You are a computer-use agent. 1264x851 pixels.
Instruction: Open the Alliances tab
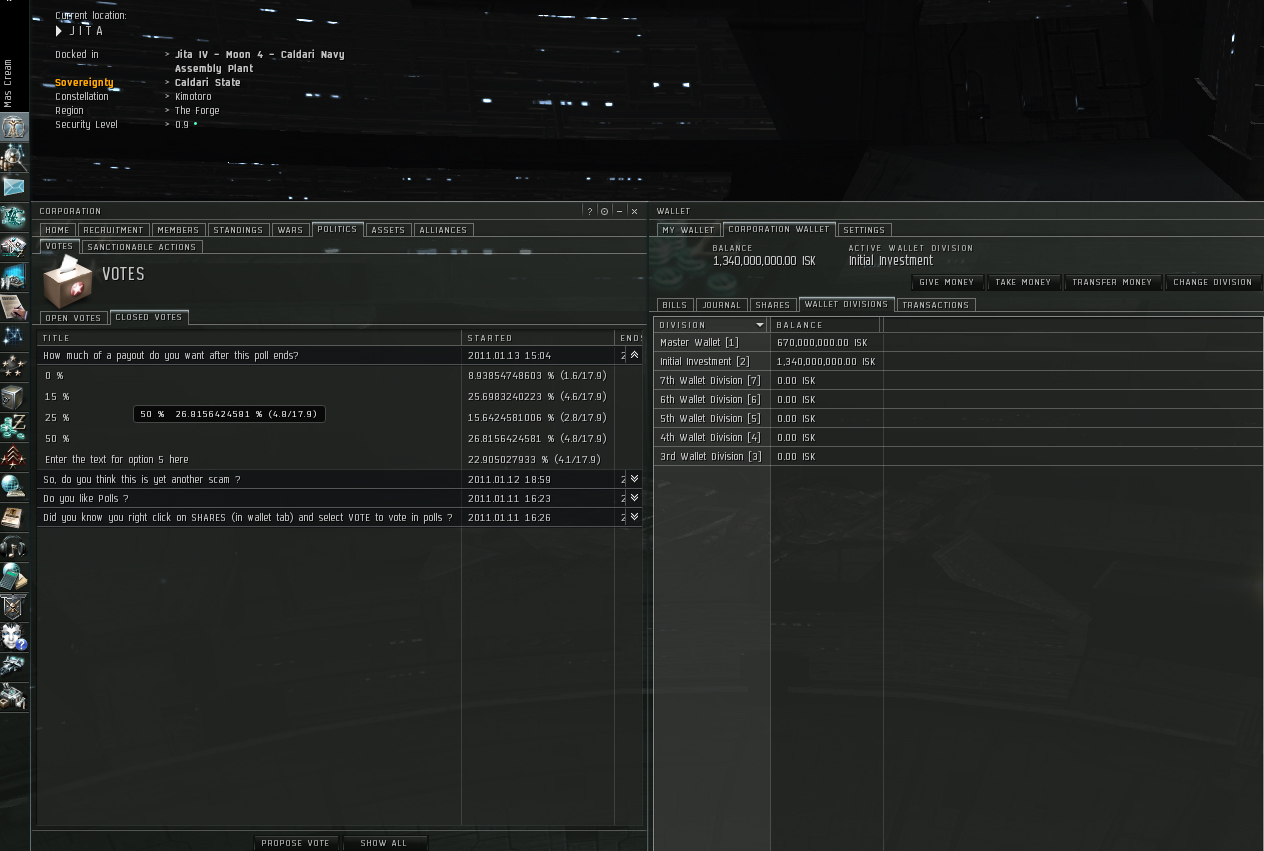(x=443, y=230)
